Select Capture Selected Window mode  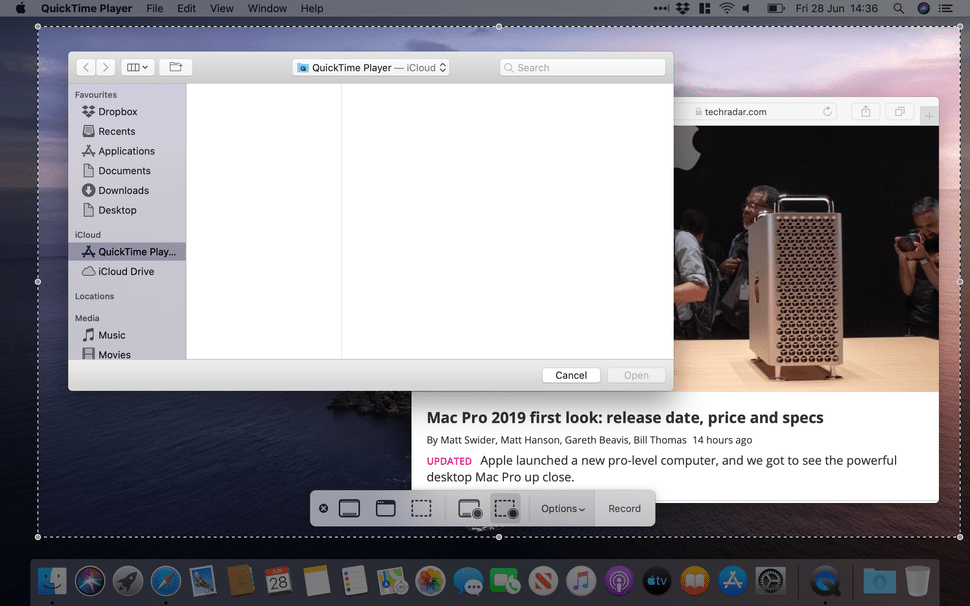coord(385,508)
